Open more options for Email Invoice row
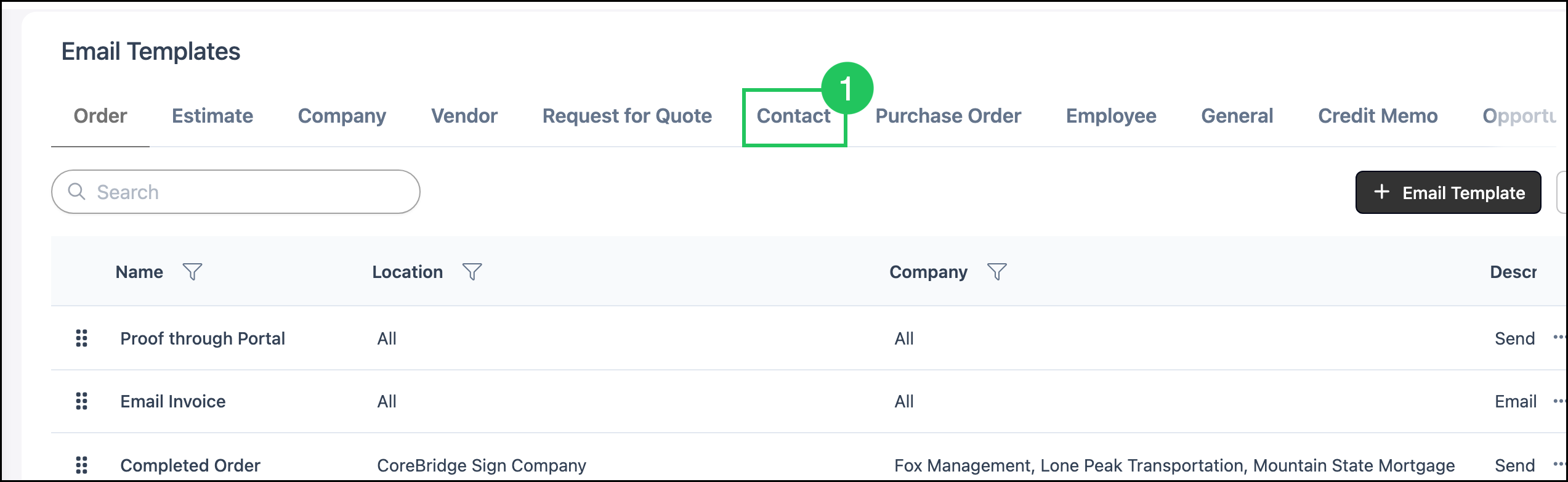Screen dimensions: 1568x482 (1559, 401)
